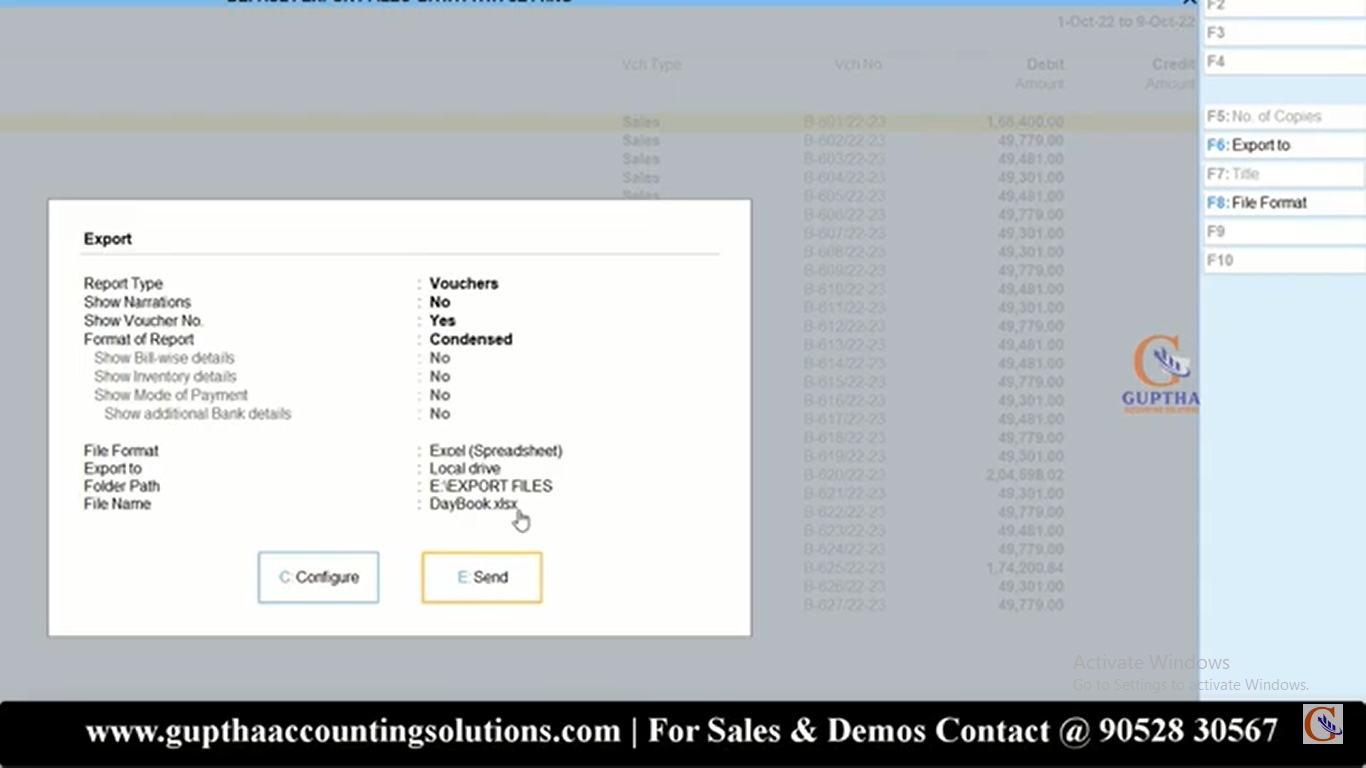1366x768 pixels.
Task: Select voucher B-604/22-23 in background Day Book
Action: coord(844,178)
